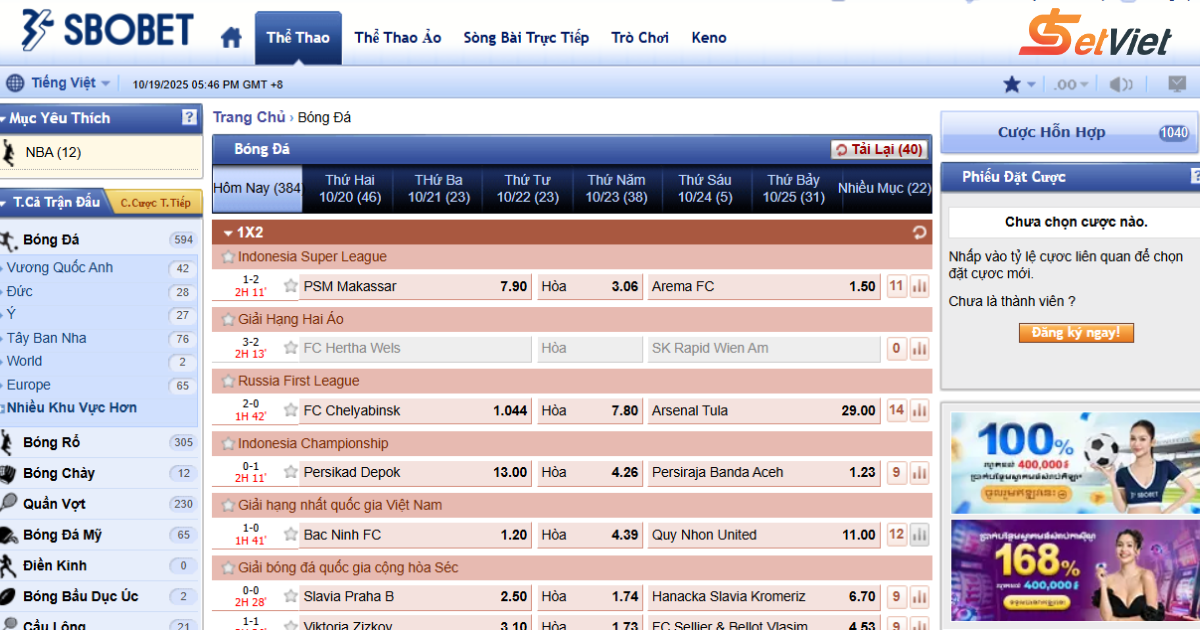Image resolution: width=1200 pixels, height=630 pixels.
Task: Switch to Thứ Hai 10/20 tab
Action: (x=349, y=188)
